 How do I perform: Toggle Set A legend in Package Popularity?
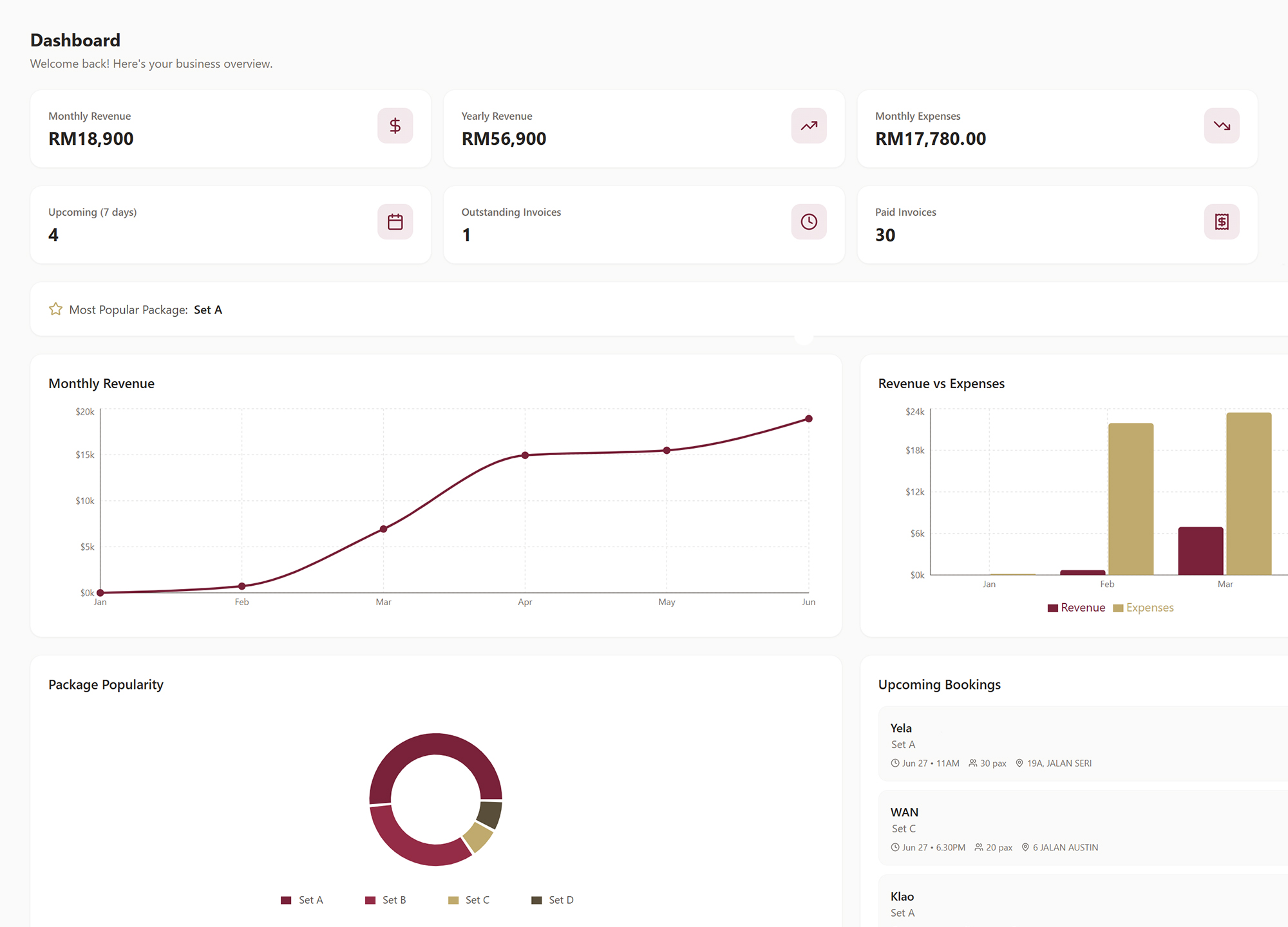pyautogui.click(x=302, y=900)
